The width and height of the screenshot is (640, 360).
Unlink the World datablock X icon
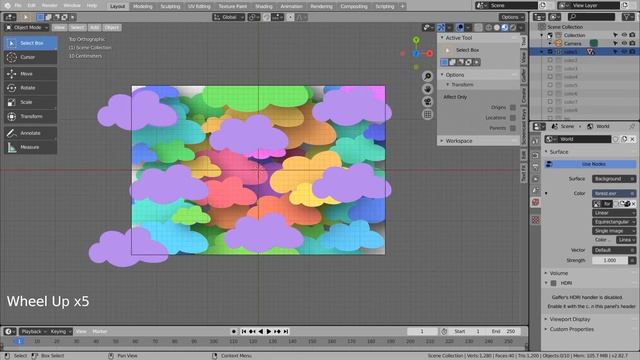click(x=632, y=139)
